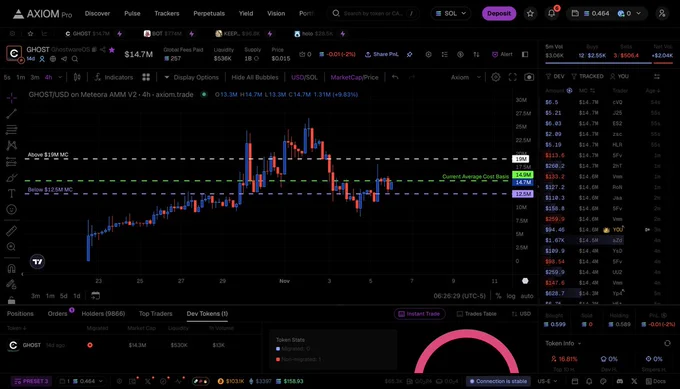The height and width of the screenshot is (389, 680).
Task: Switch chart between USD and SOL
Action: [x=304, y=77]
